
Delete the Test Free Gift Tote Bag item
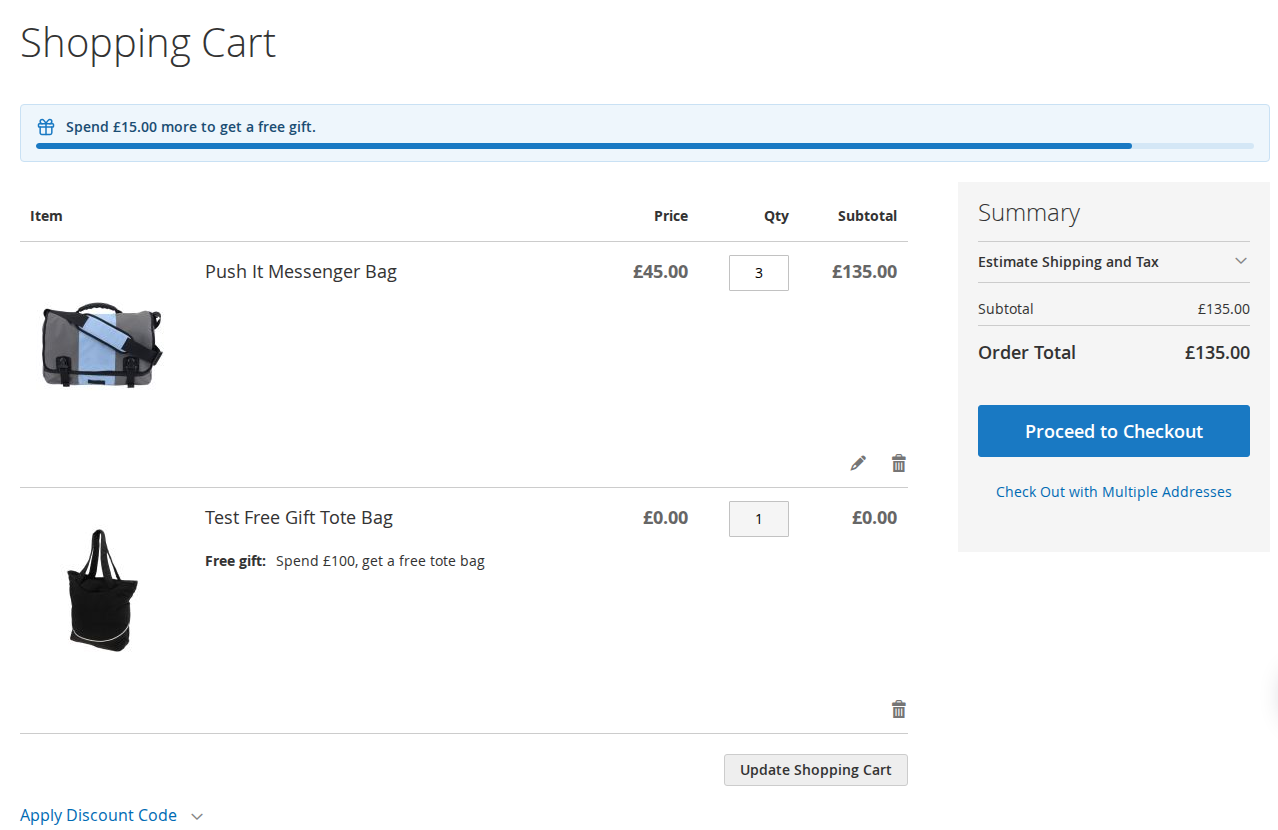coord(899,709)
